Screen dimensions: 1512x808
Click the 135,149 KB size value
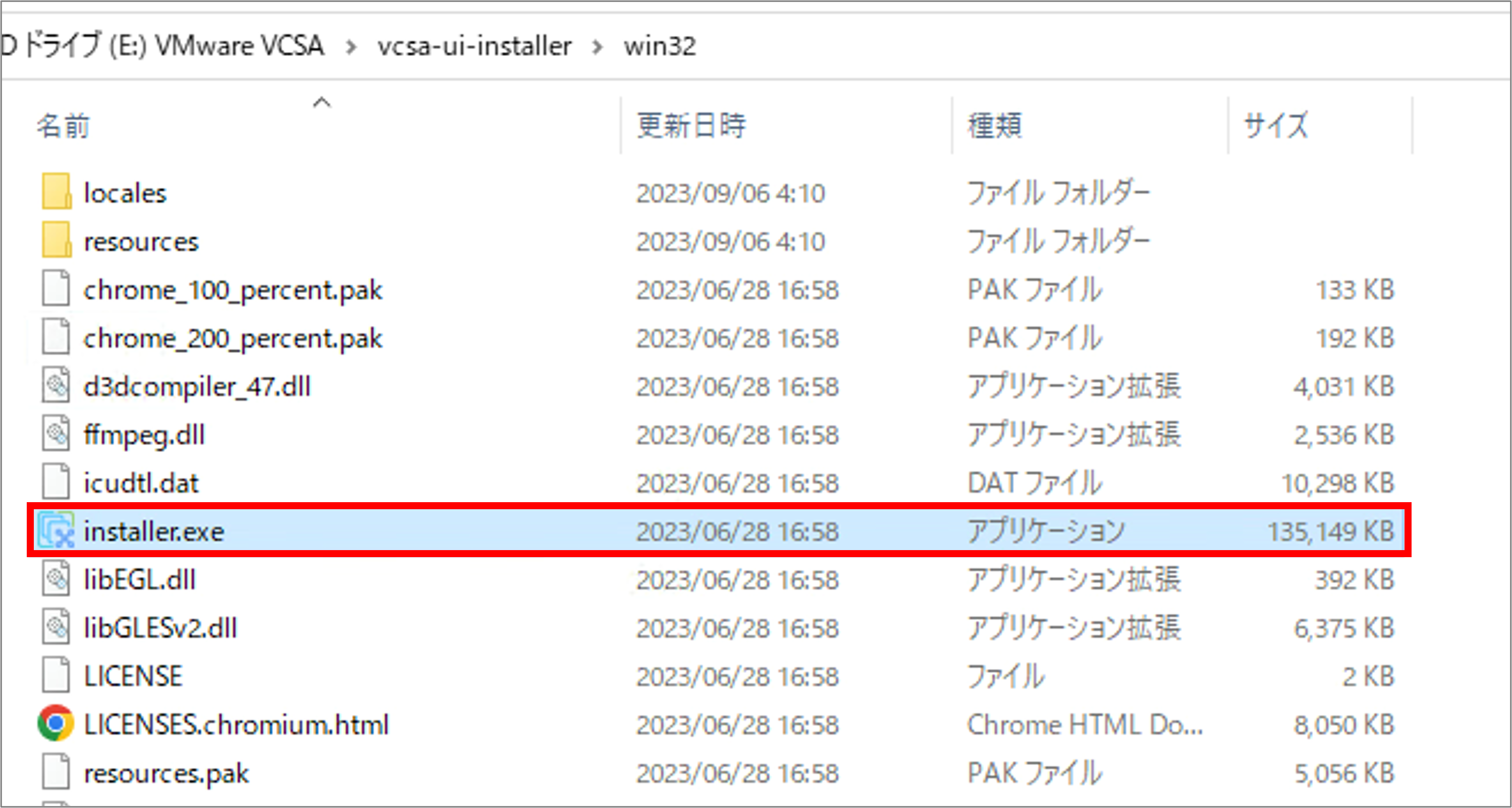[1331, 532]
